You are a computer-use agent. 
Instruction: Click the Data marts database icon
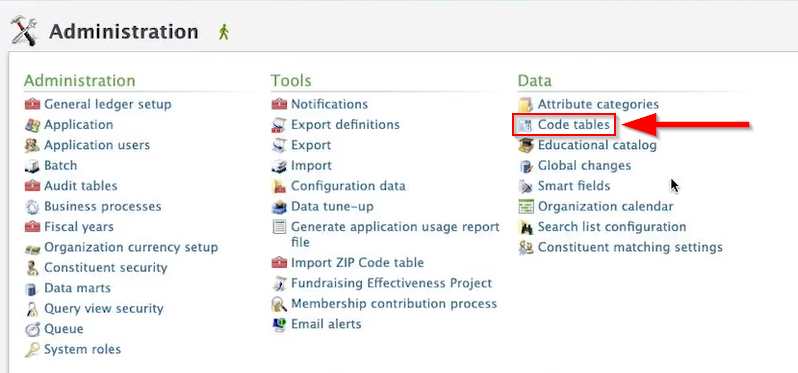point(32,289)
